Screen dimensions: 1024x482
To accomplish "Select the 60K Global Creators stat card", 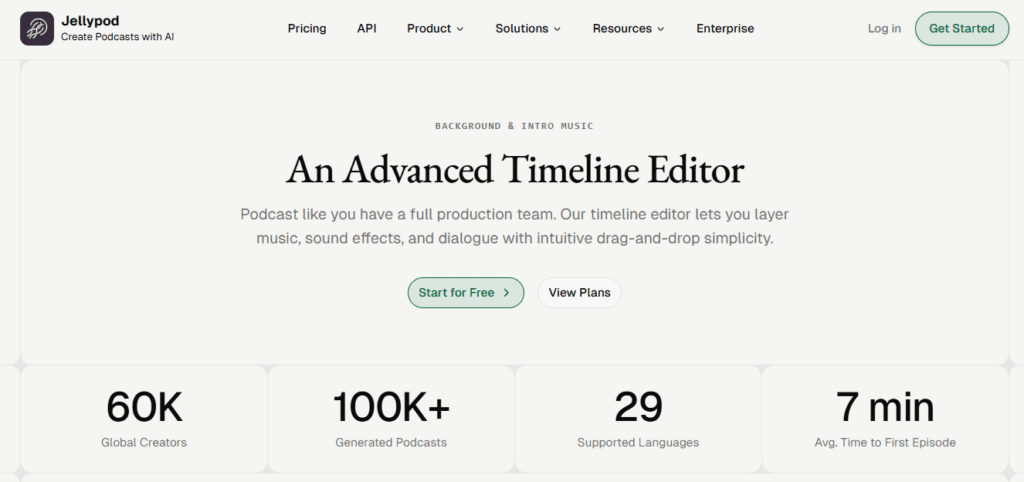I will 144,418.
